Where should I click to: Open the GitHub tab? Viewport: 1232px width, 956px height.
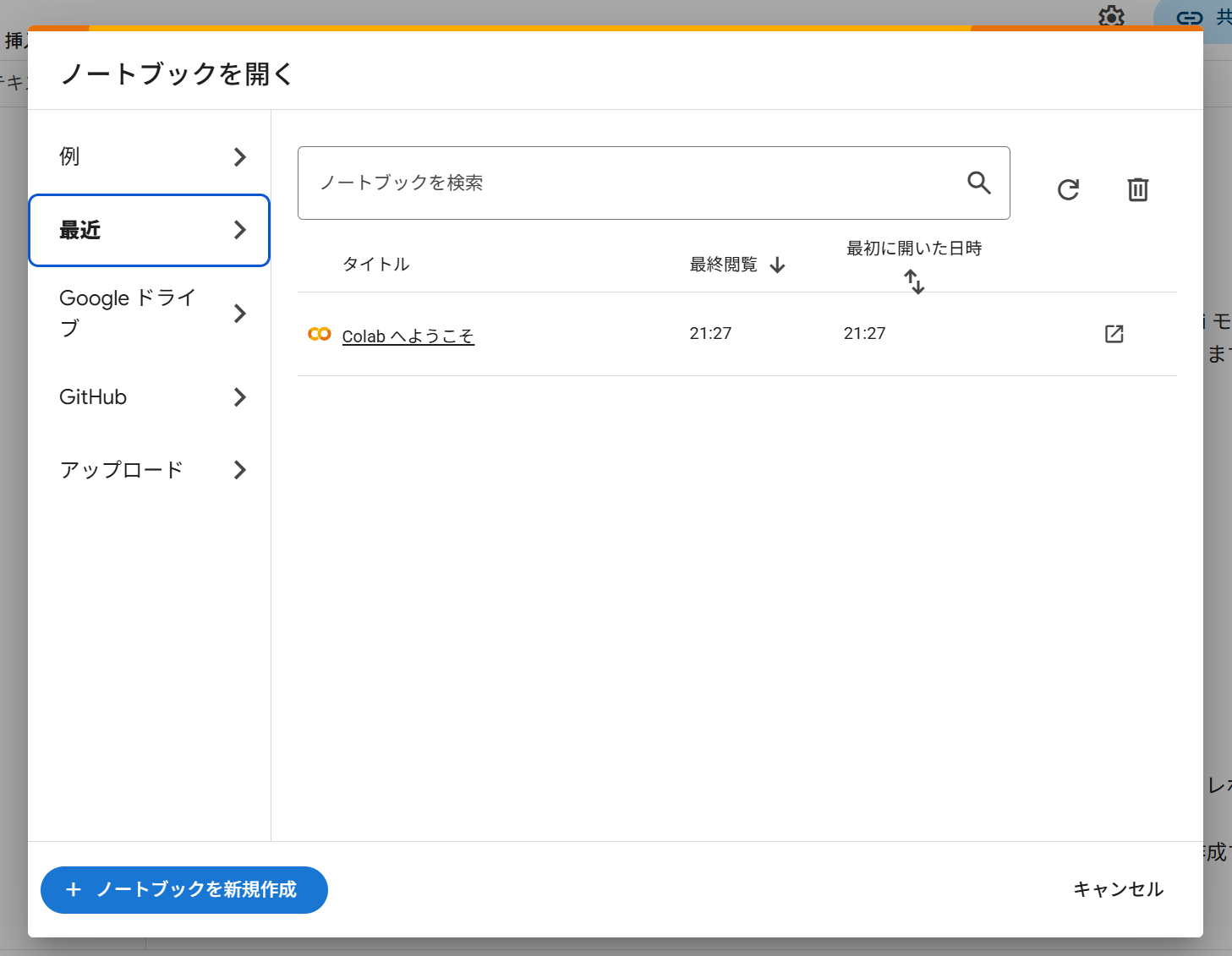[x=93, y=397]
